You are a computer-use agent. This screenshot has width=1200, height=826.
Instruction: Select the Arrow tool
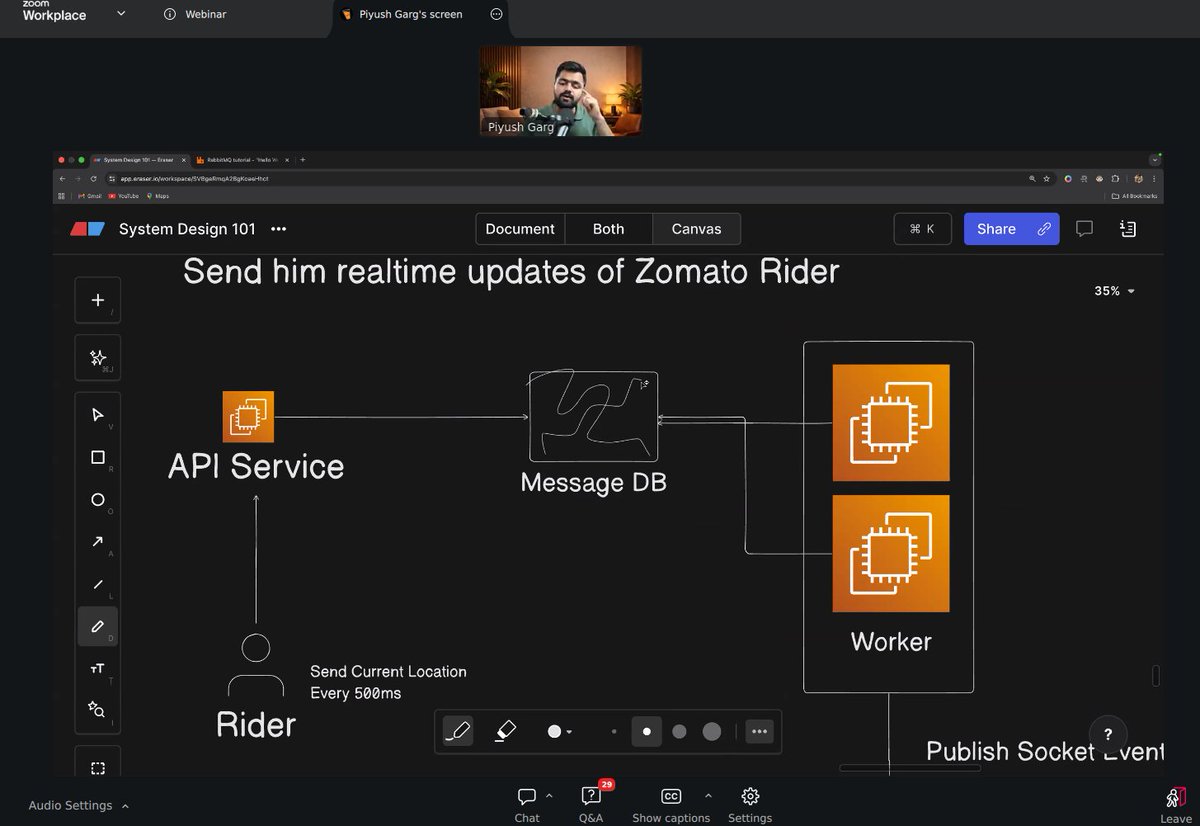click(x=98, y=542)
